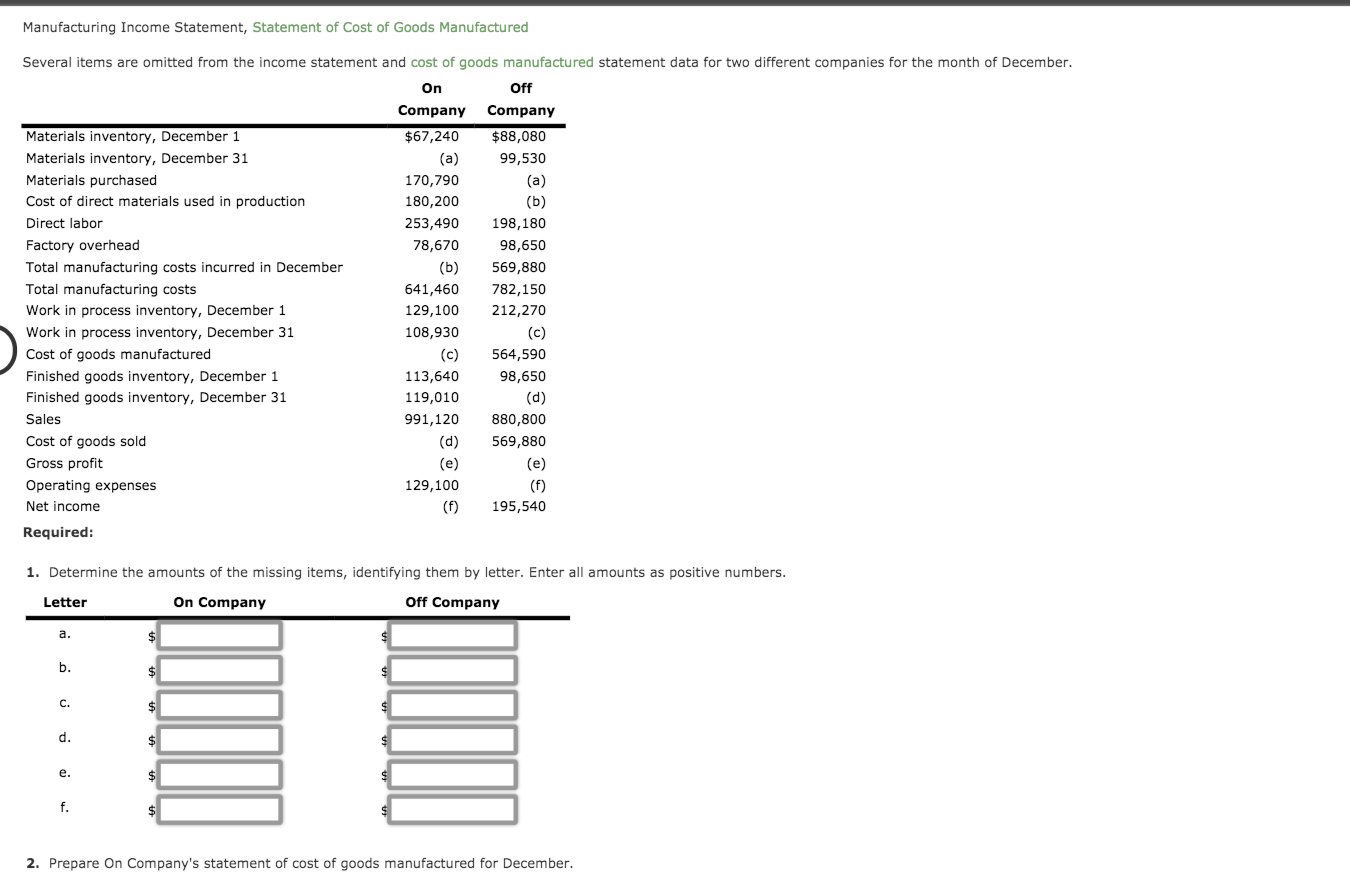The height and width of the screenshot is (886, 1350).
Task: Select the Off Company field for letter f
Action: click(x=452, y=809)
